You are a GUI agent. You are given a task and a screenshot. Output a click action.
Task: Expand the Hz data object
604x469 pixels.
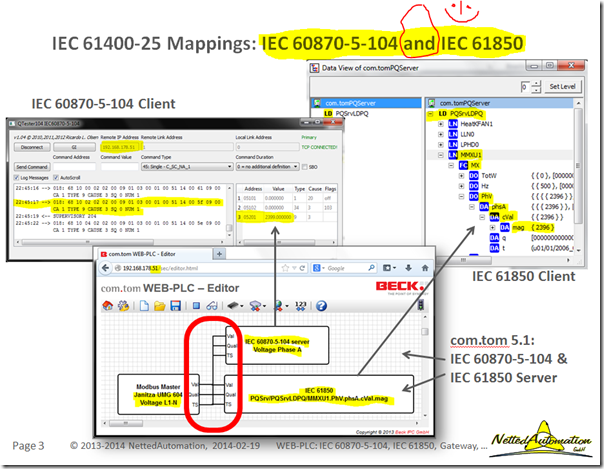(461, 186)
